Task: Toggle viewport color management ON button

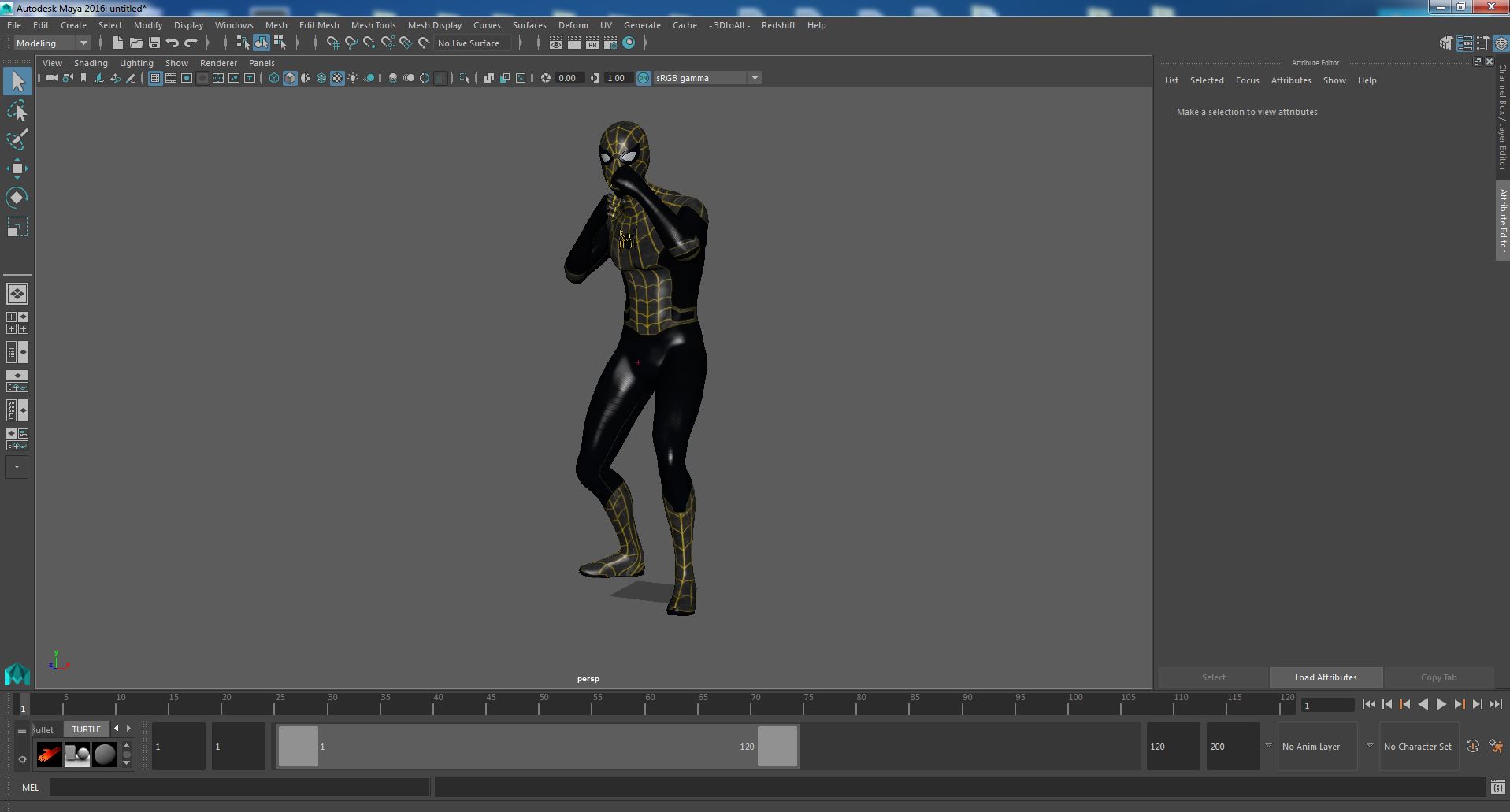Action: pos(644,78)
